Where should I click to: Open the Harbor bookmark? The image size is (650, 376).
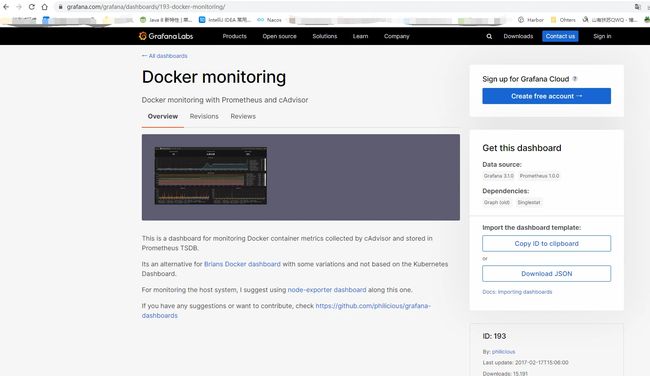[531, 19]
